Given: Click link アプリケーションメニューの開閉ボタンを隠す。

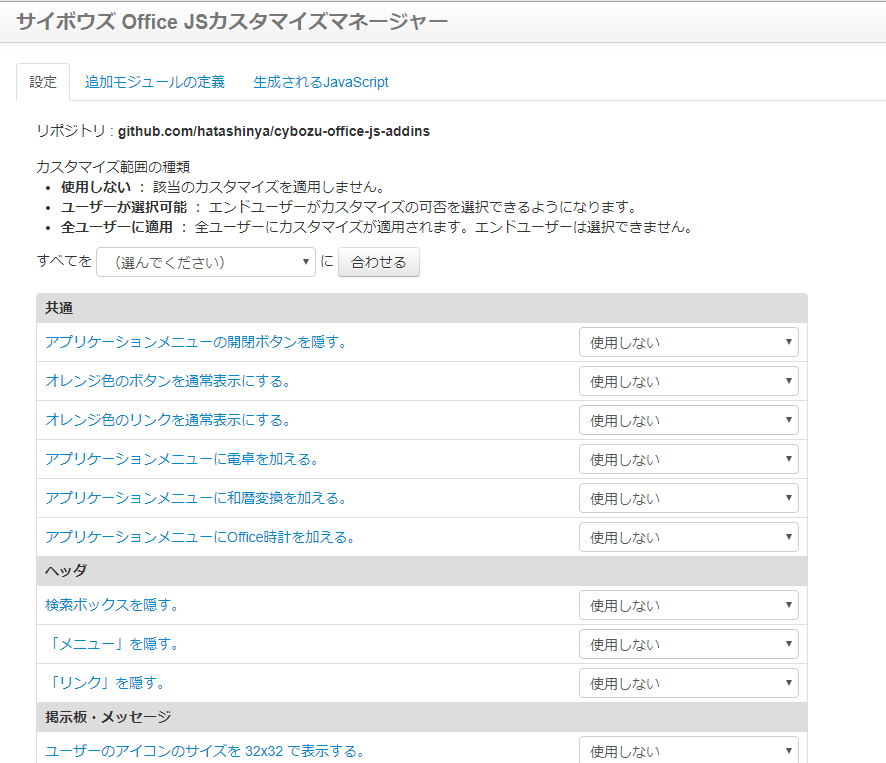Looking at the screenshot, I should 196,342.
